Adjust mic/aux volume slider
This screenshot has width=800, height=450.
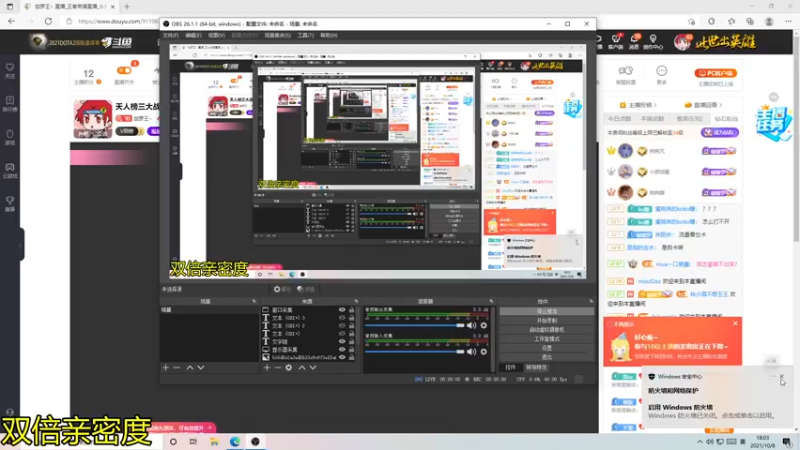tap(414, 352)
